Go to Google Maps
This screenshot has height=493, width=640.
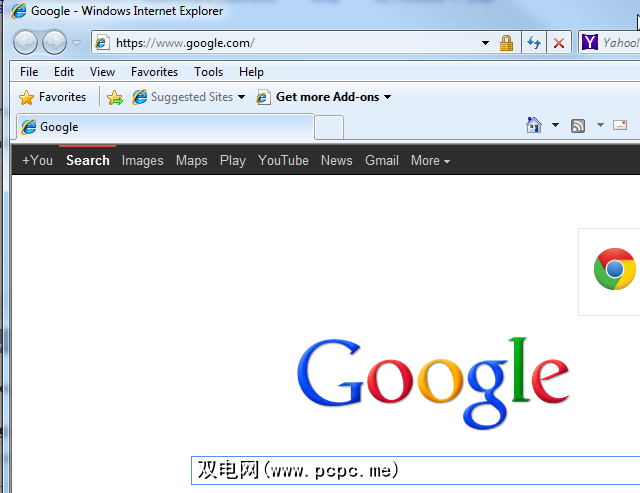[191, 160]
